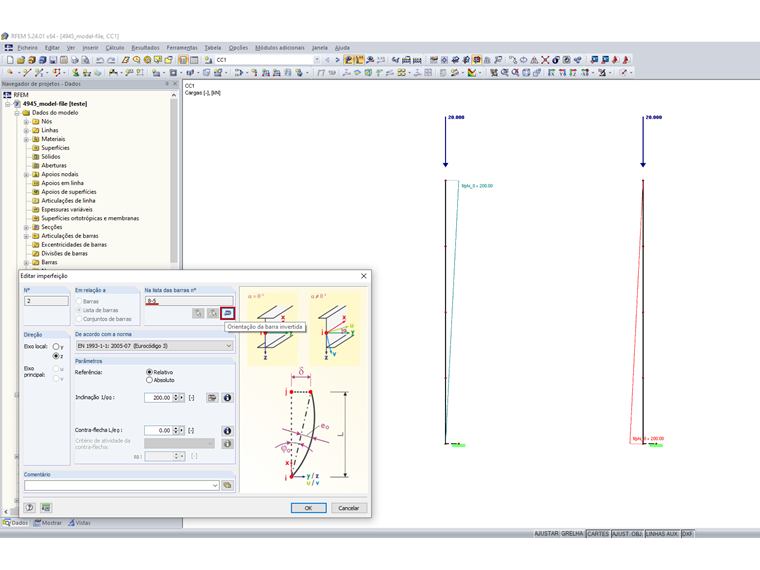Select principal axis u radio button

click(x=56, y=369)
